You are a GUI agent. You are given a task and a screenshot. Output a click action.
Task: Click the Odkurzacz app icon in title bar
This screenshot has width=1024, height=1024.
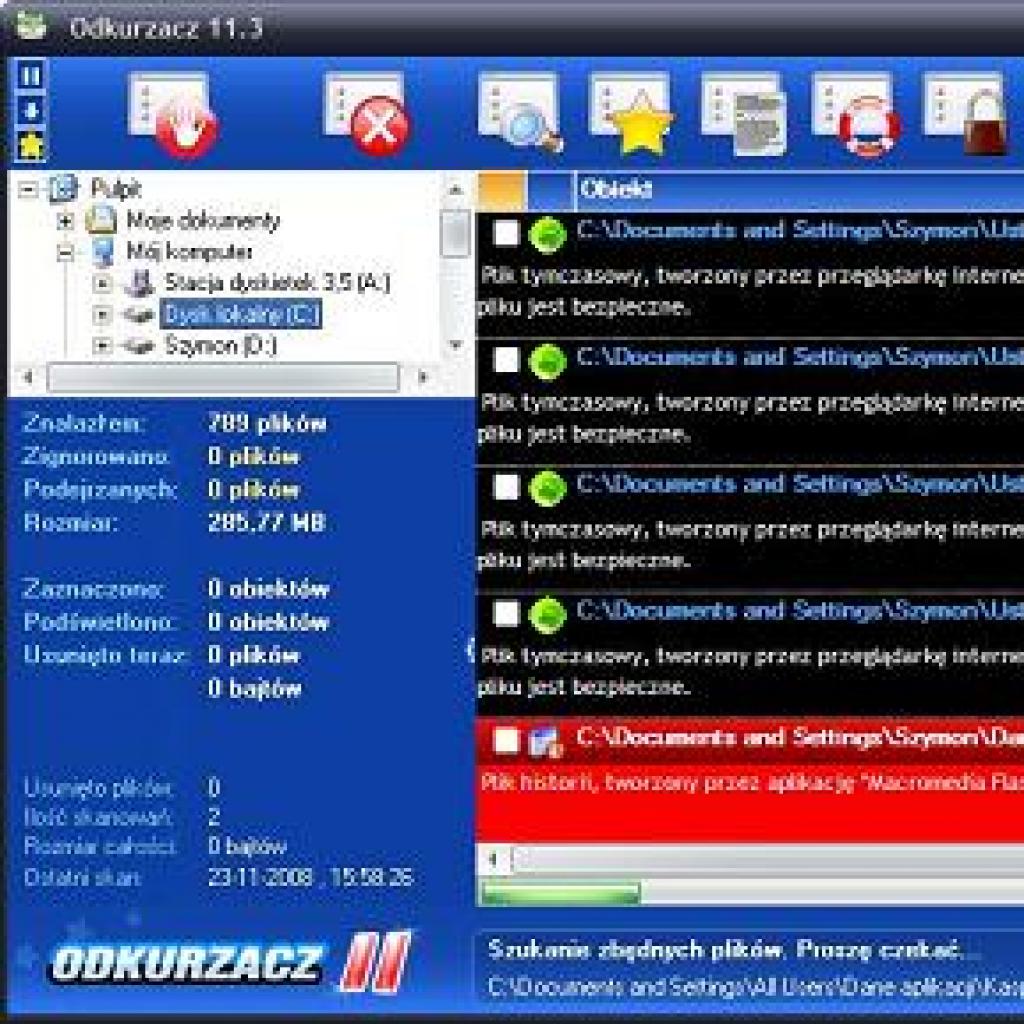30,26
